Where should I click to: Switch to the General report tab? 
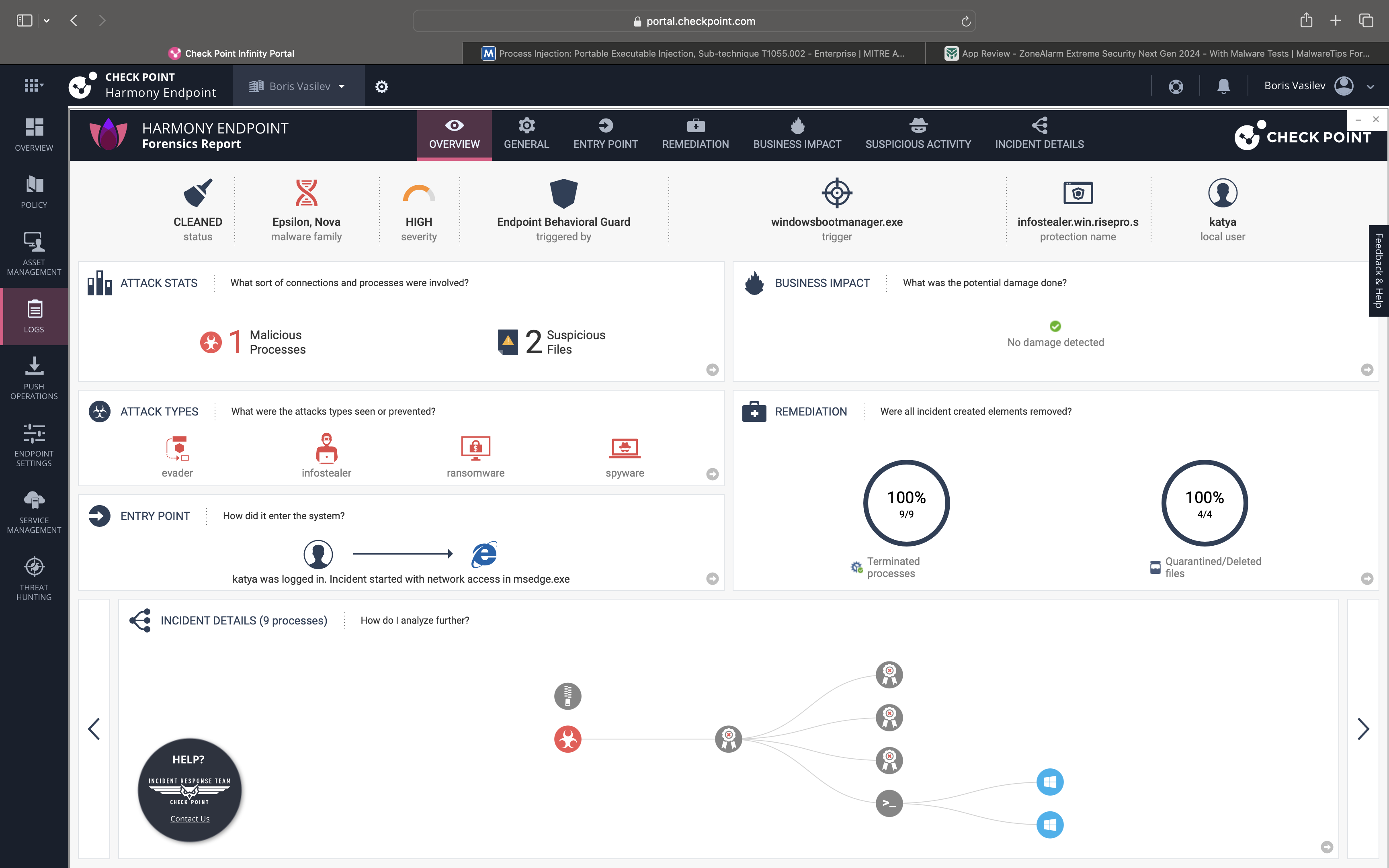click(x=527, y=135)
